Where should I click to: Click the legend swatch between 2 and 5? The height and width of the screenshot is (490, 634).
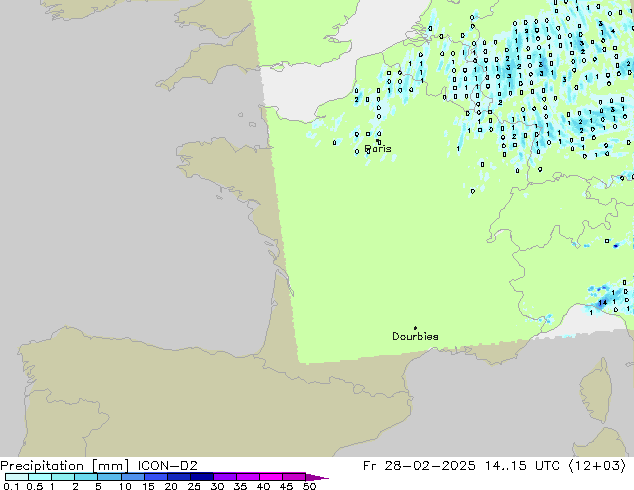click(x=86, y=477)
